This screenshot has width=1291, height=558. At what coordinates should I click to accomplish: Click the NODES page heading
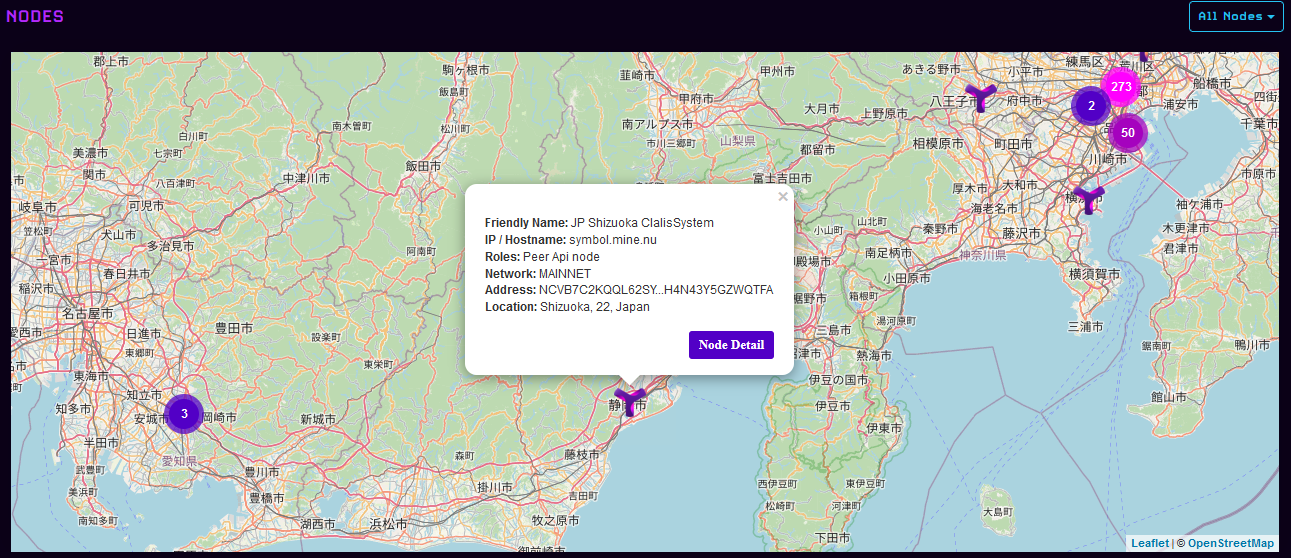[x=35, y=17]
